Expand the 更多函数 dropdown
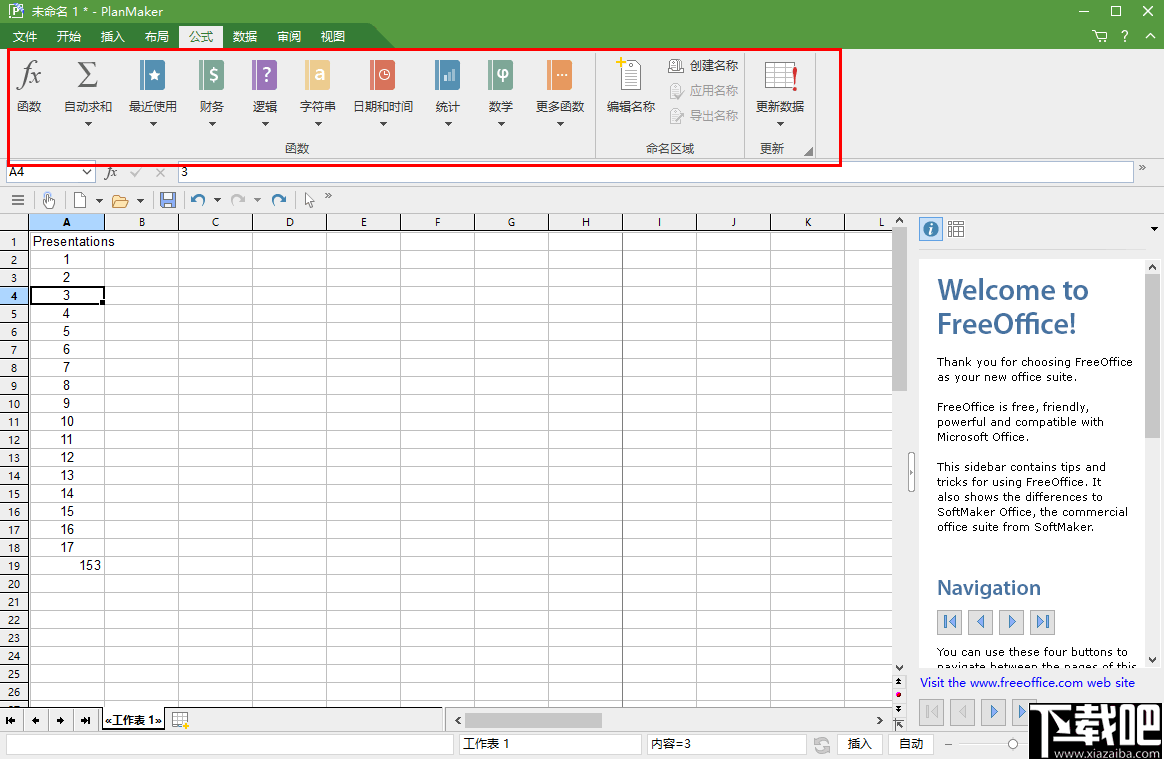The width and height of the screenshot is (1164, 759). (559, 125)
